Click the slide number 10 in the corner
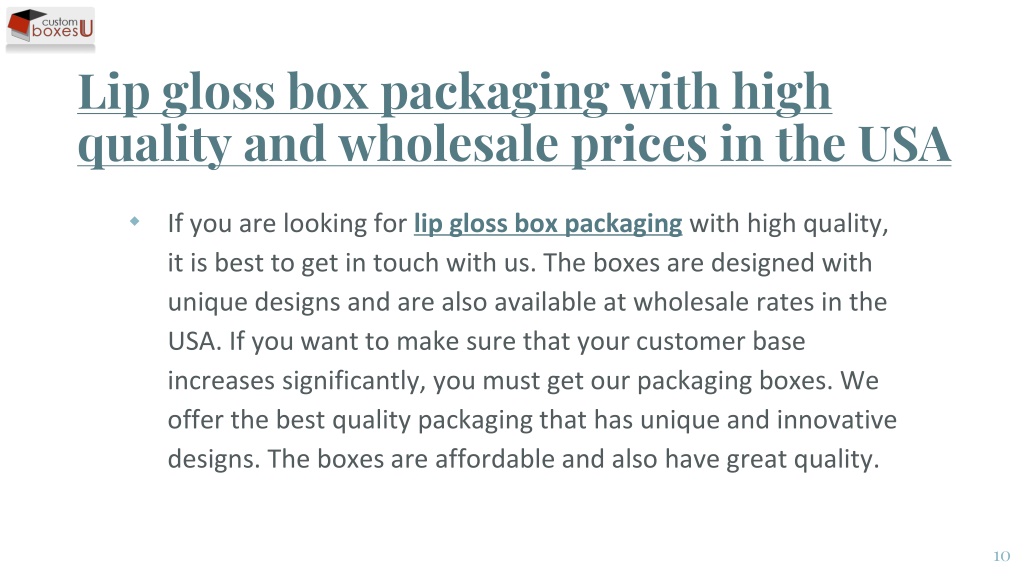The height and width of the screenshot is (576, 1024). (1001, 556)
